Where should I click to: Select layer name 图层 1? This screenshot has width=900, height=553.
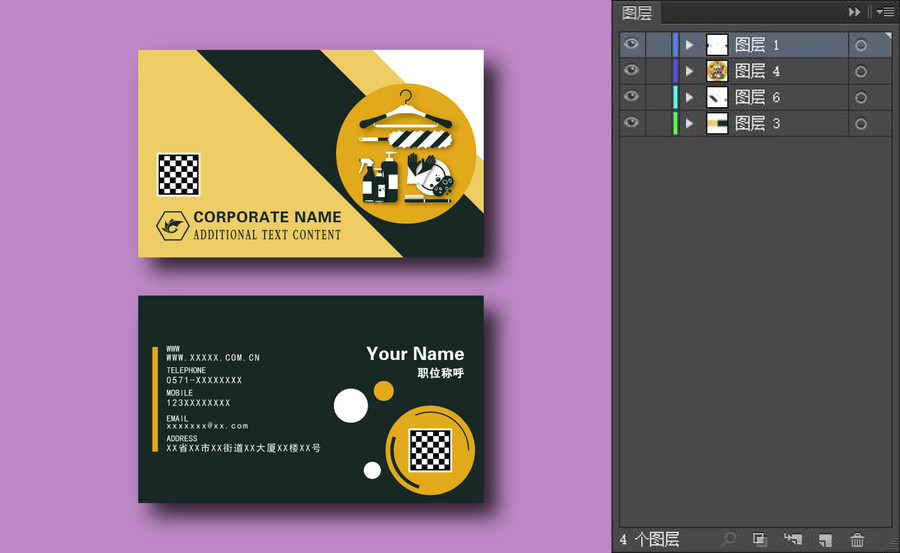pos(757,45)
